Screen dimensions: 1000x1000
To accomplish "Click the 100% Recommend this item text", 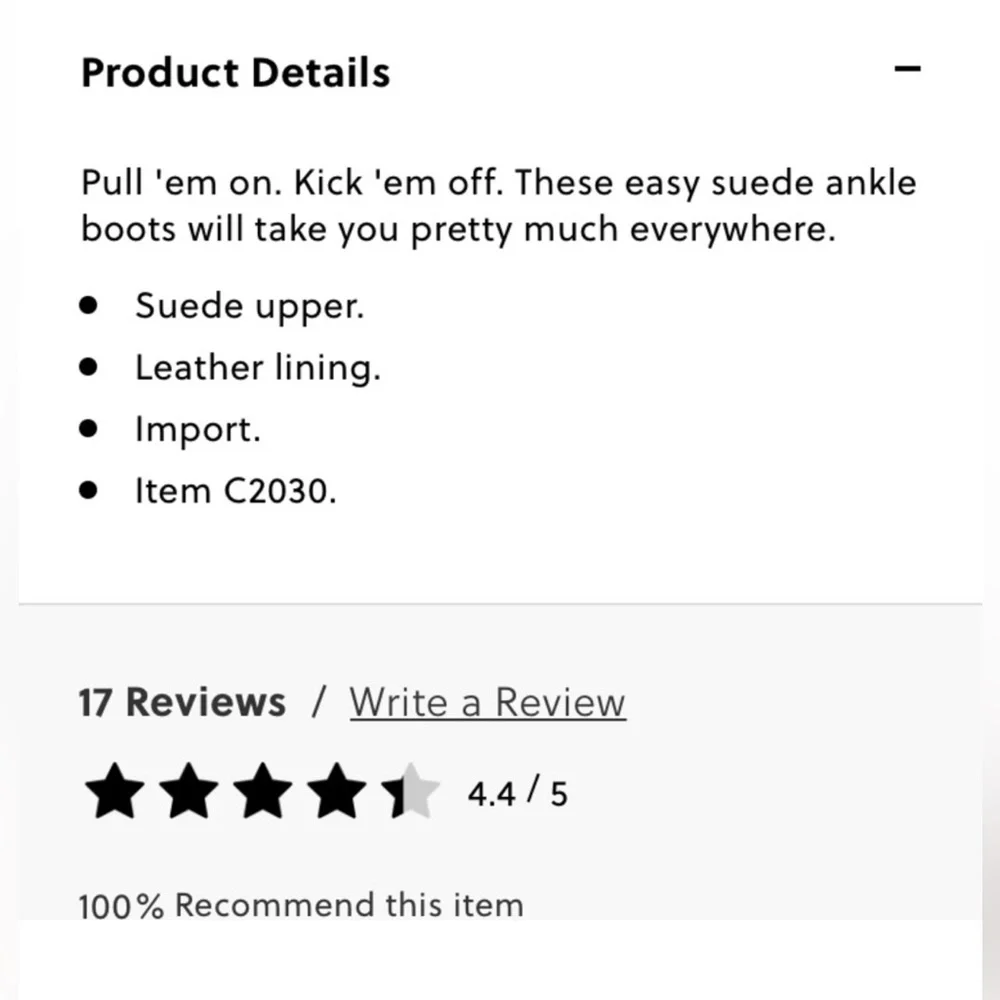I will pyautogui.click(x=301, y=905).
